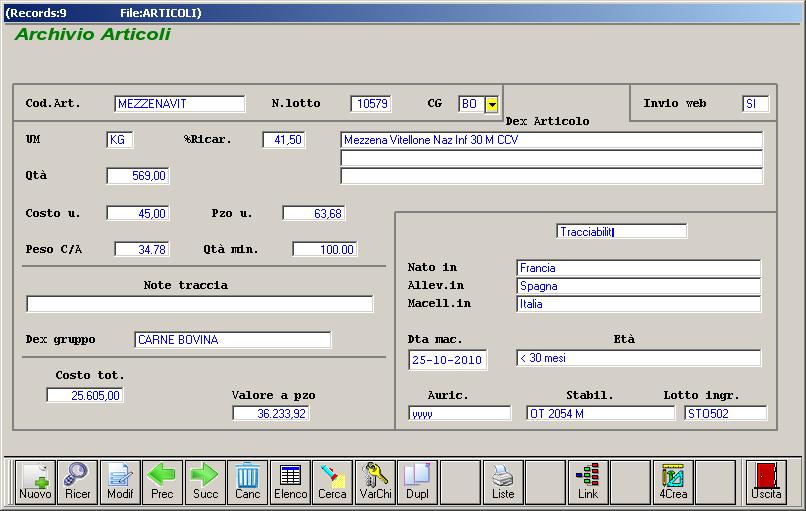This screenshot has width=806, height=511.
Task: Click the Cerca find icon
Action: (x=332, y=481)
